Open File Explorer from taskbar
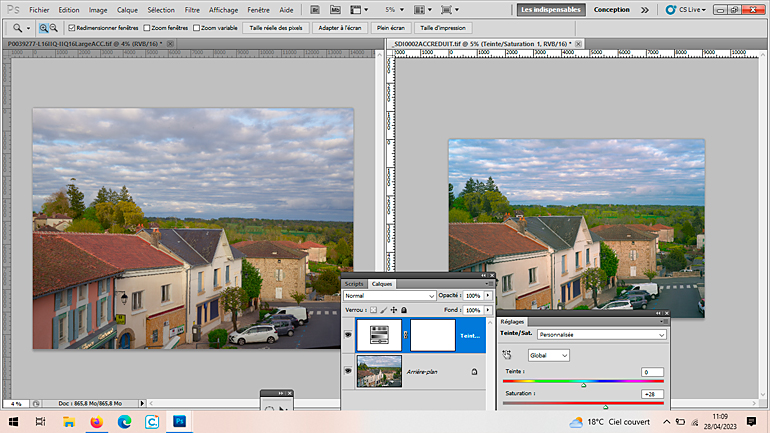 pyautogui.click(x=68, y=422)
